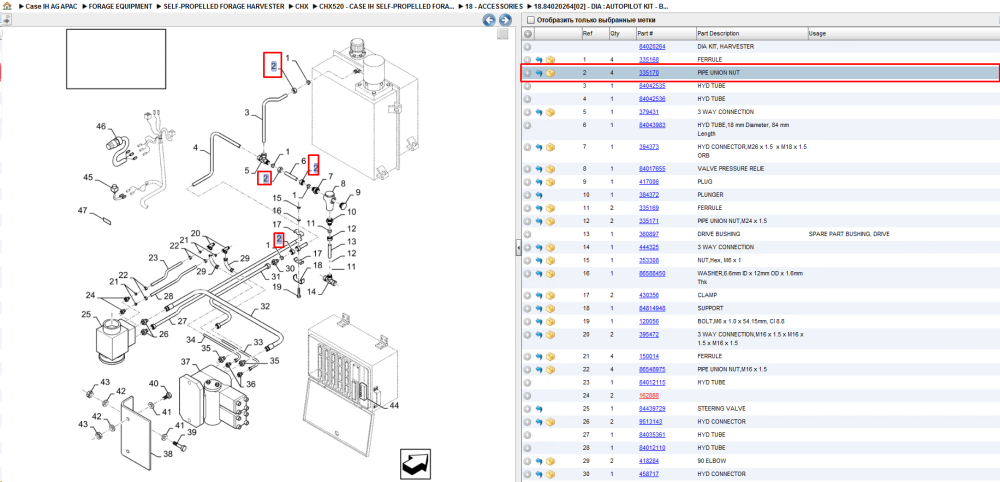Image resolution: width=1000 pixels, height=482 pixels.
Task: Select callout 38 plate in diagram
Action: pos(168,455)
